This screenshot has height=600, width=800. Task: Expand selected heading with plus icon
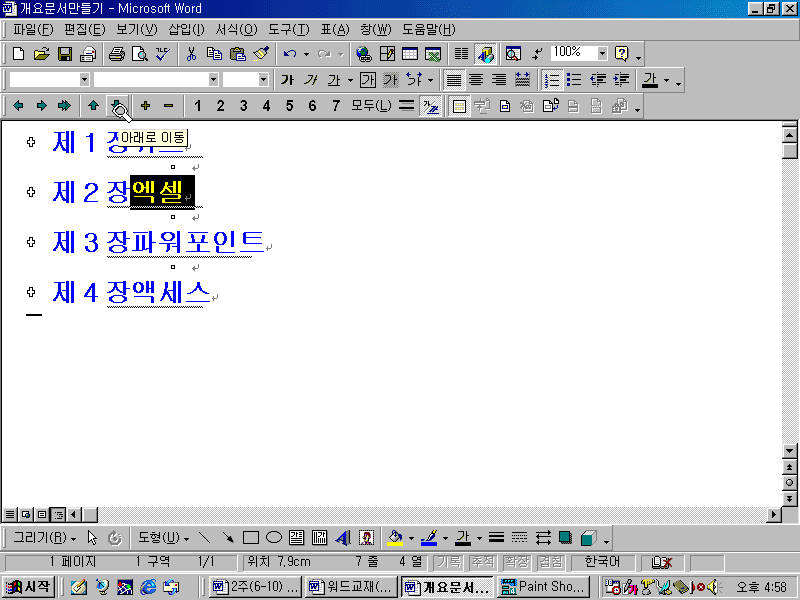(145, 106)
